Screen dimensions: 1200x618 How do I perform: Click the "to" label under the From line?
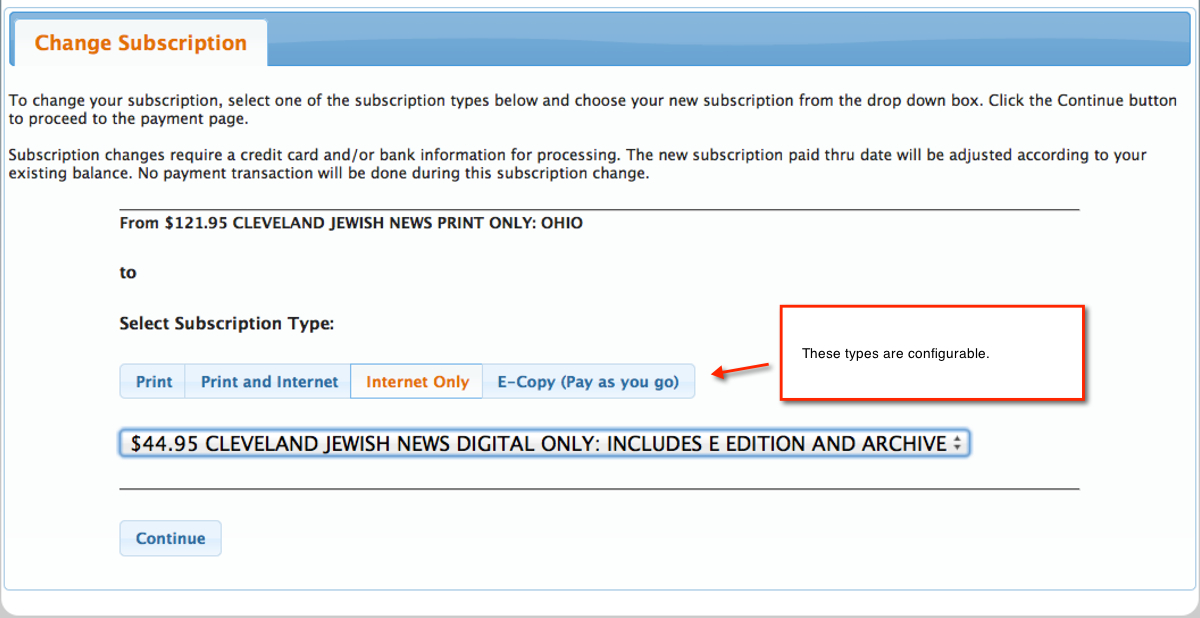(128, 273)
